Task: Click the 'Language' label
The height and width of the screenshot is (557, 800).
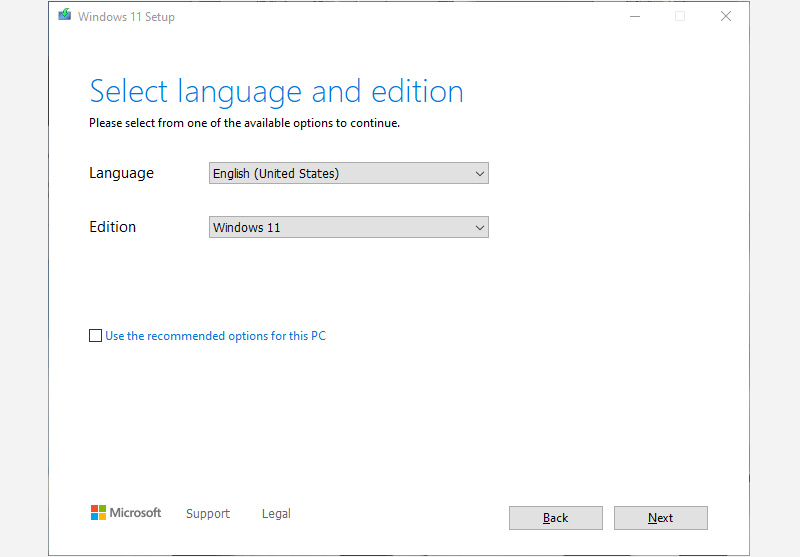Action: [x=121, y=173]
